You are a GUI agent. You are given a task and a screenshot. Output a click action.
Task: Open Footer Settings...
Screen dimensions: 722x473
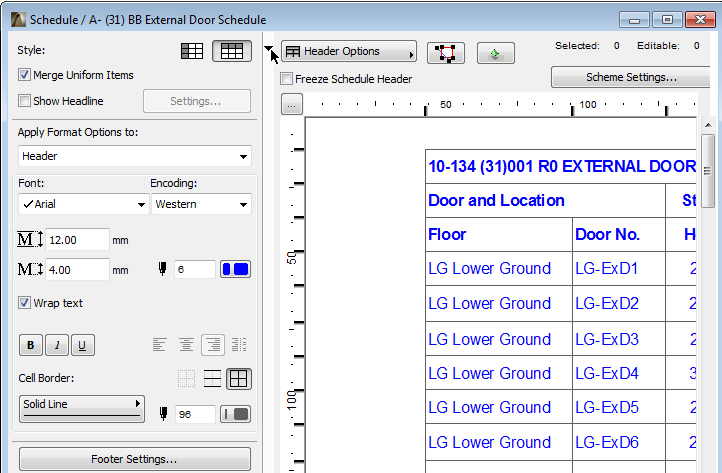coord(134,459)
